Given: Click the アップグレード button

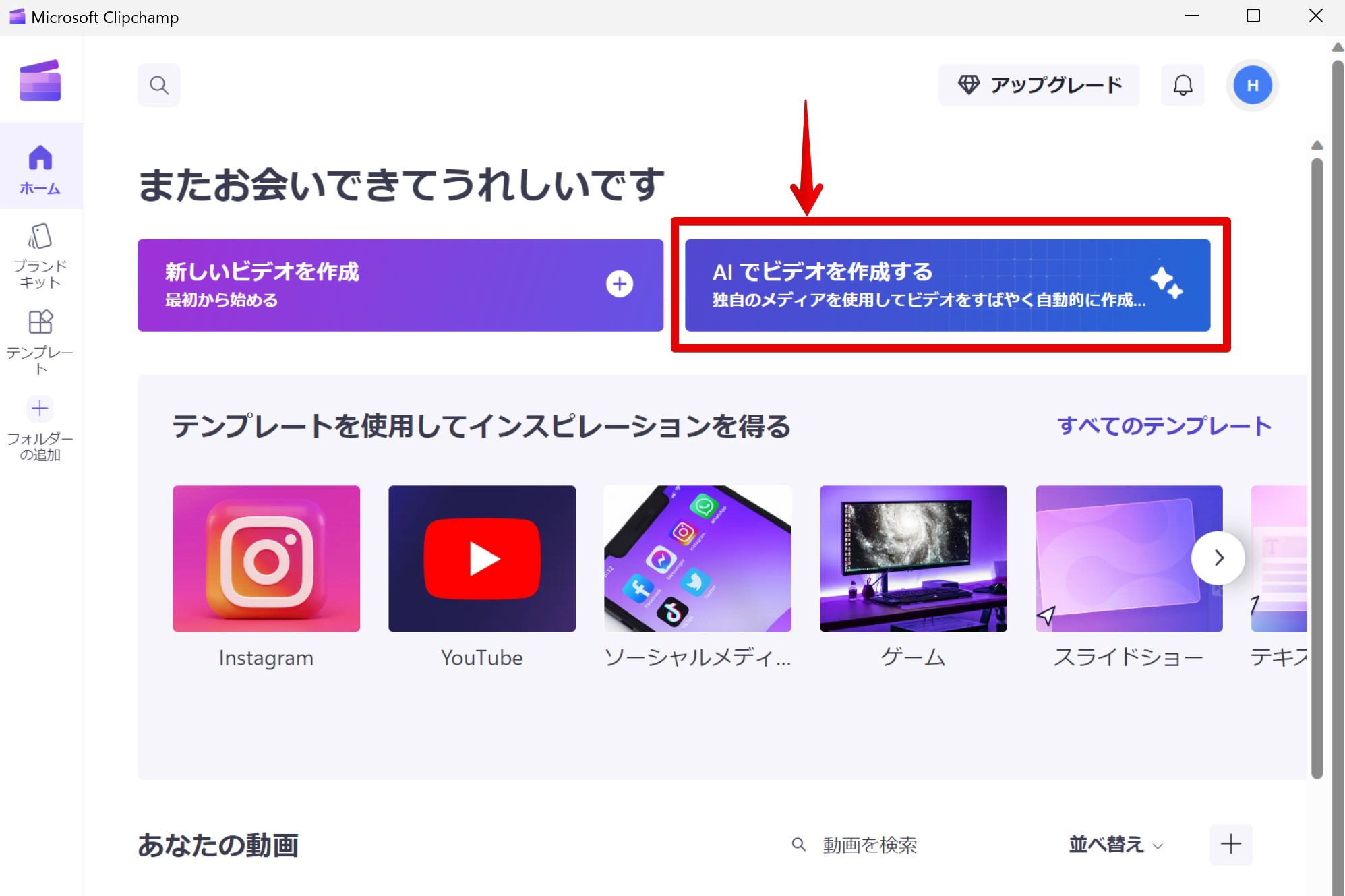Looking at the screenshot, I should (1038, 84).
